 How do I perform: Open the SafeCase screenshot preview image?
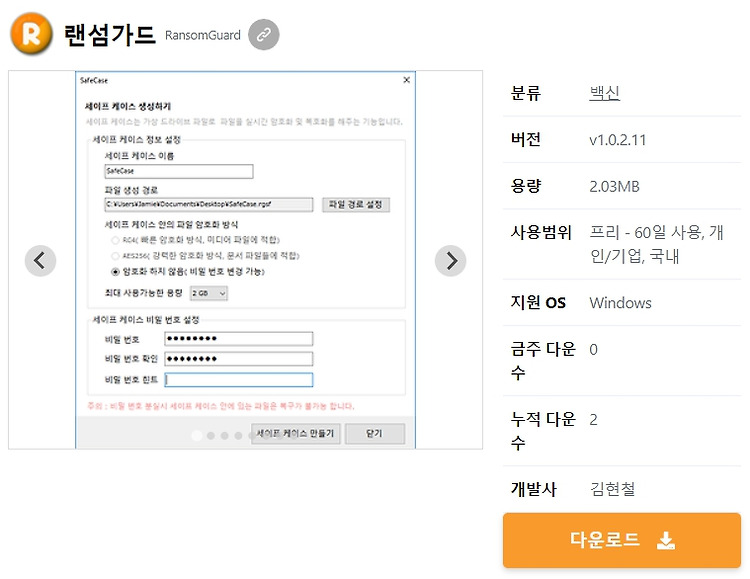pyautogui.click(x=245, y=260)
